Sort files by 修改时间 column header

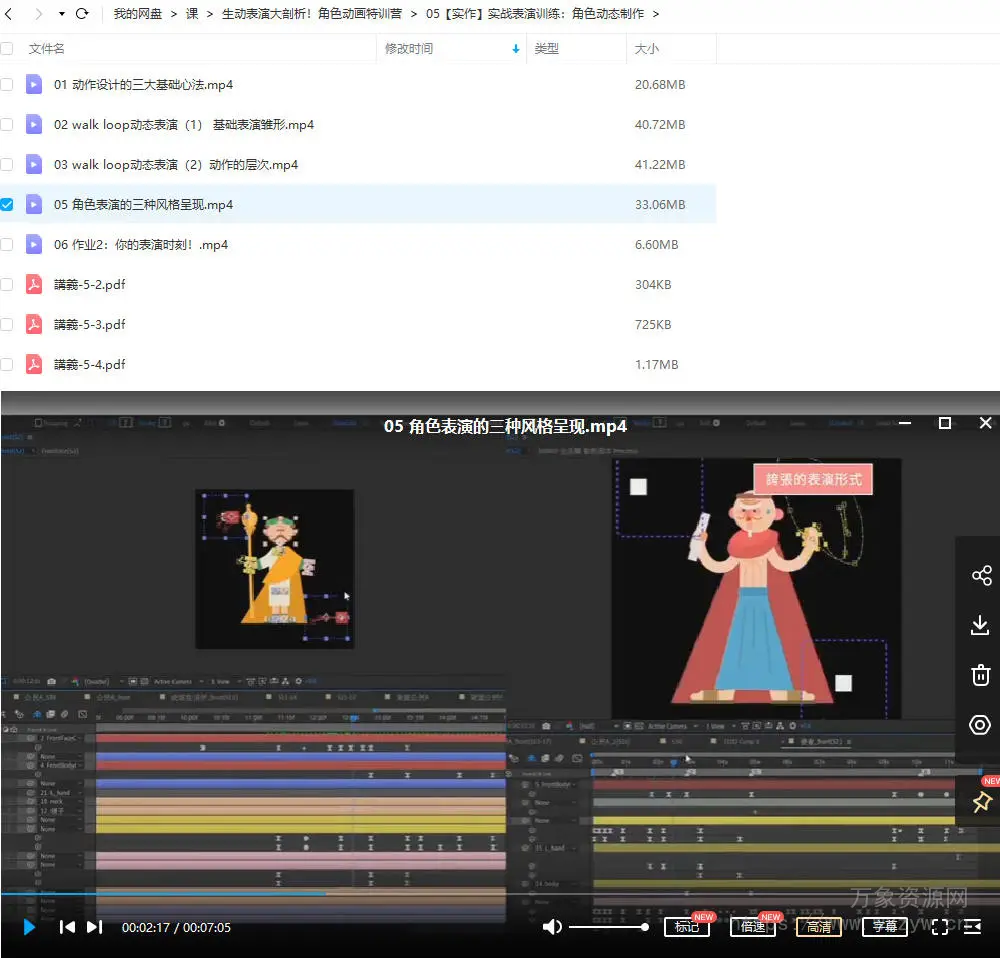409,49
